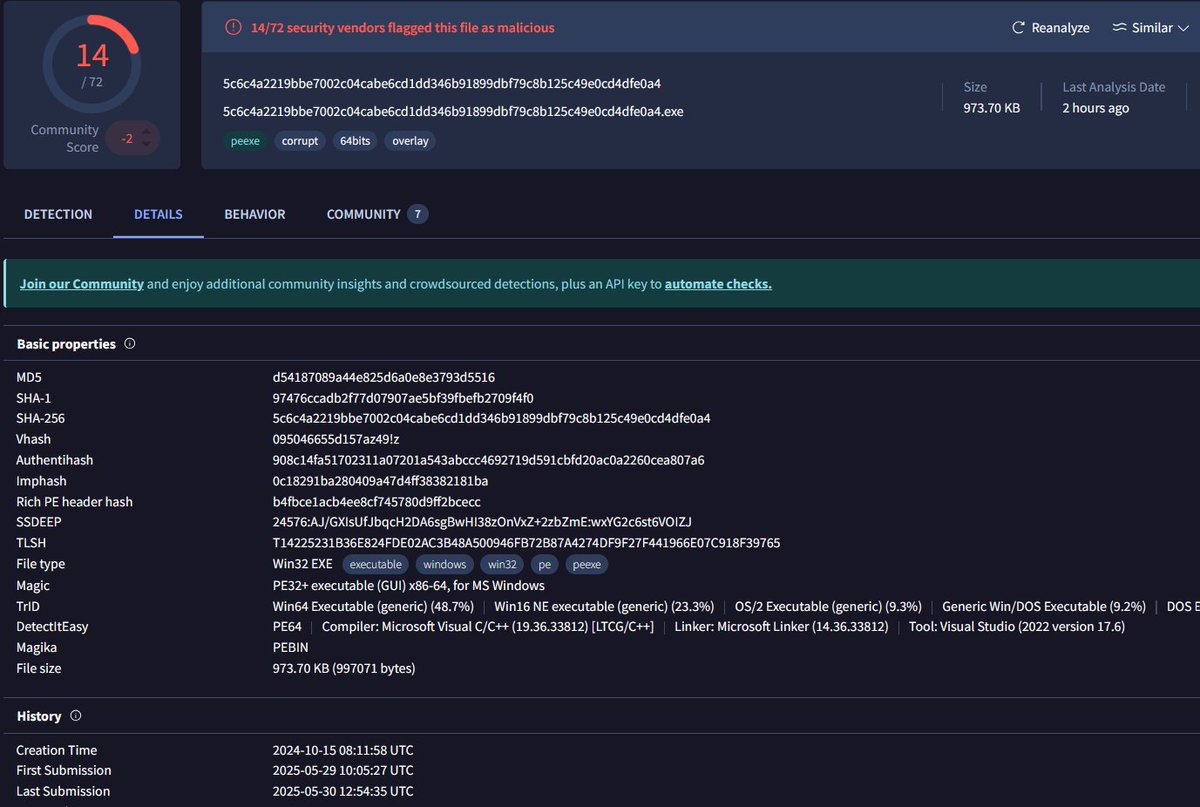The height and width of the screenshot is (807, 1200).
Task: Click the Win32 EXE file type text
Action: point(303,564)
